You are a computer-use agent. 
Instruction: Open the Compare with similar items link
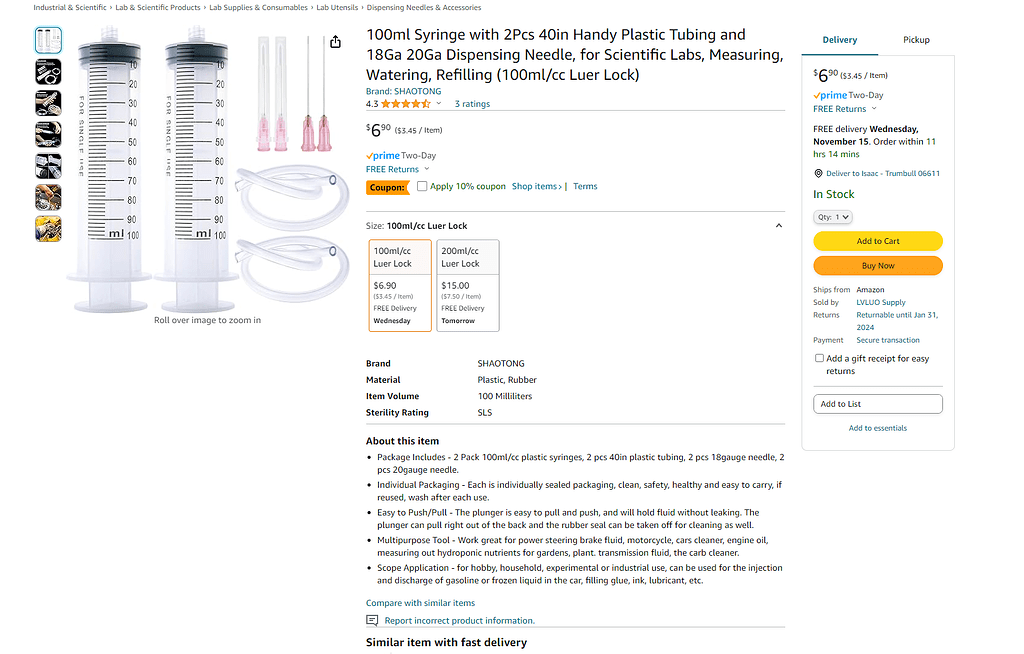[418, 602]
